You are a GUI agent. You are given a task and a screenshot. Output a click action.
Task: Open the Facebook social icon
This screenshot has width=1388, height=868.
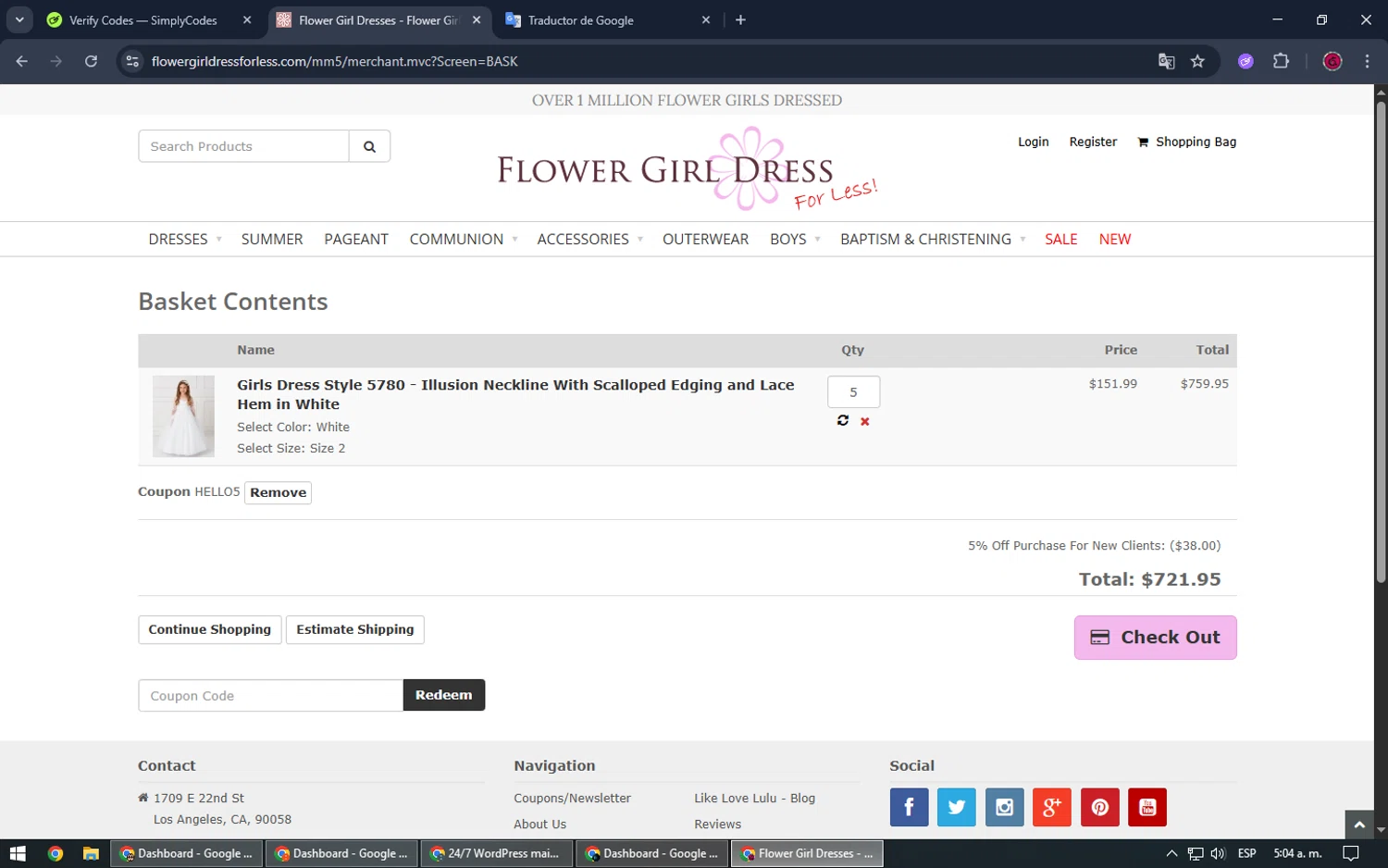point(909,807)
